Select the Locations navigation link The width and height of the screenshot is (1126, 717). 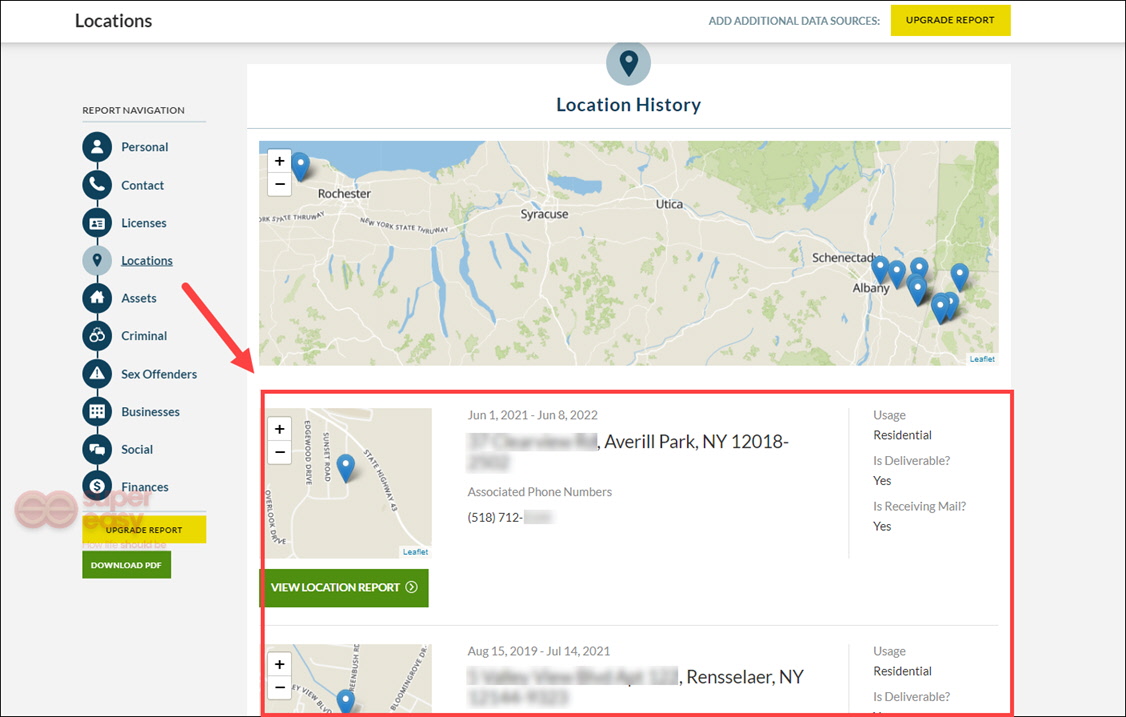coord(146,260)
